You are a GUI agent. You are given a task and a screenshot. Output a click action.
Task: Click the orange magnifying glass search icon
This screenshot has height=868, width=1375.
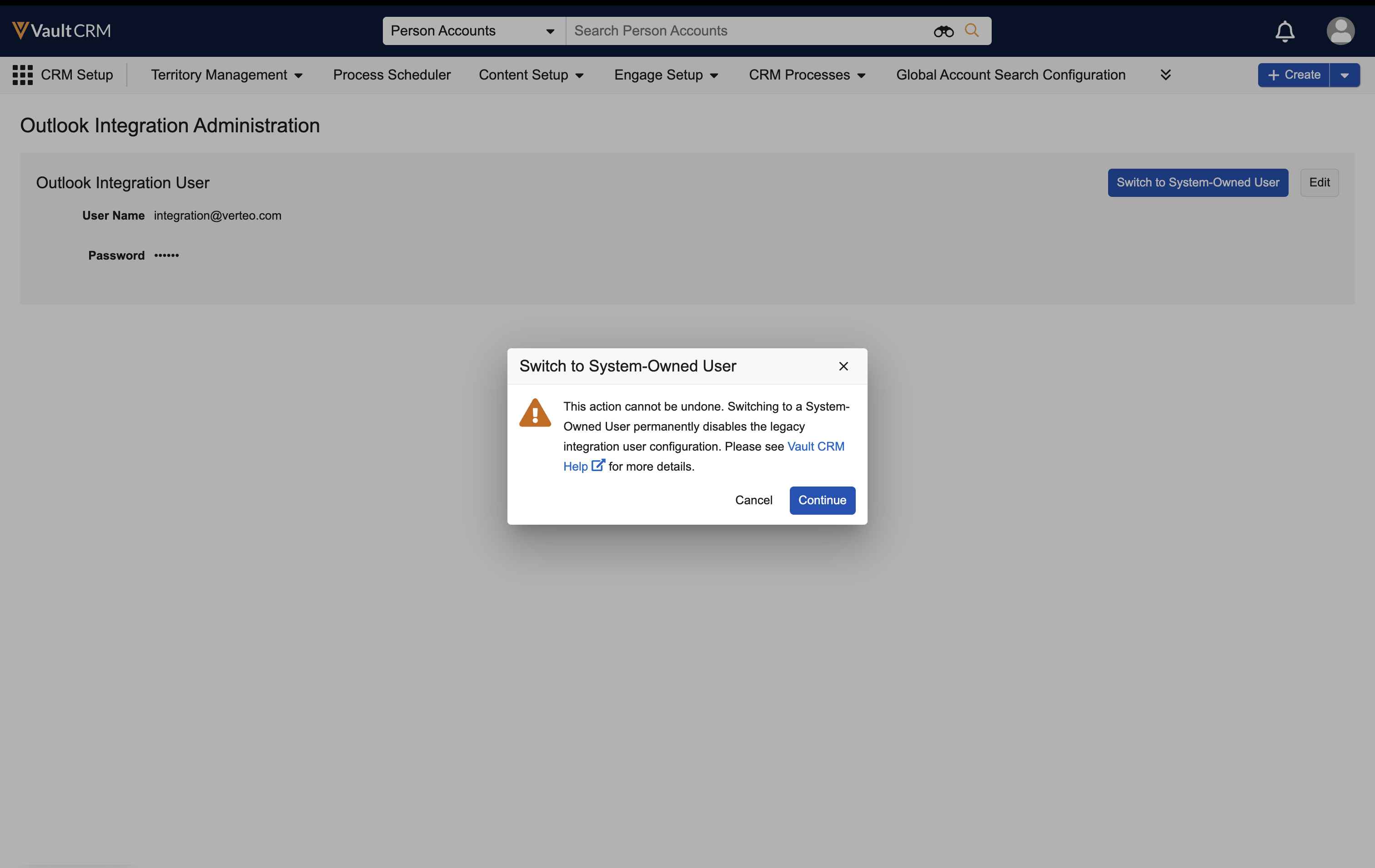[x=971, y=30]
